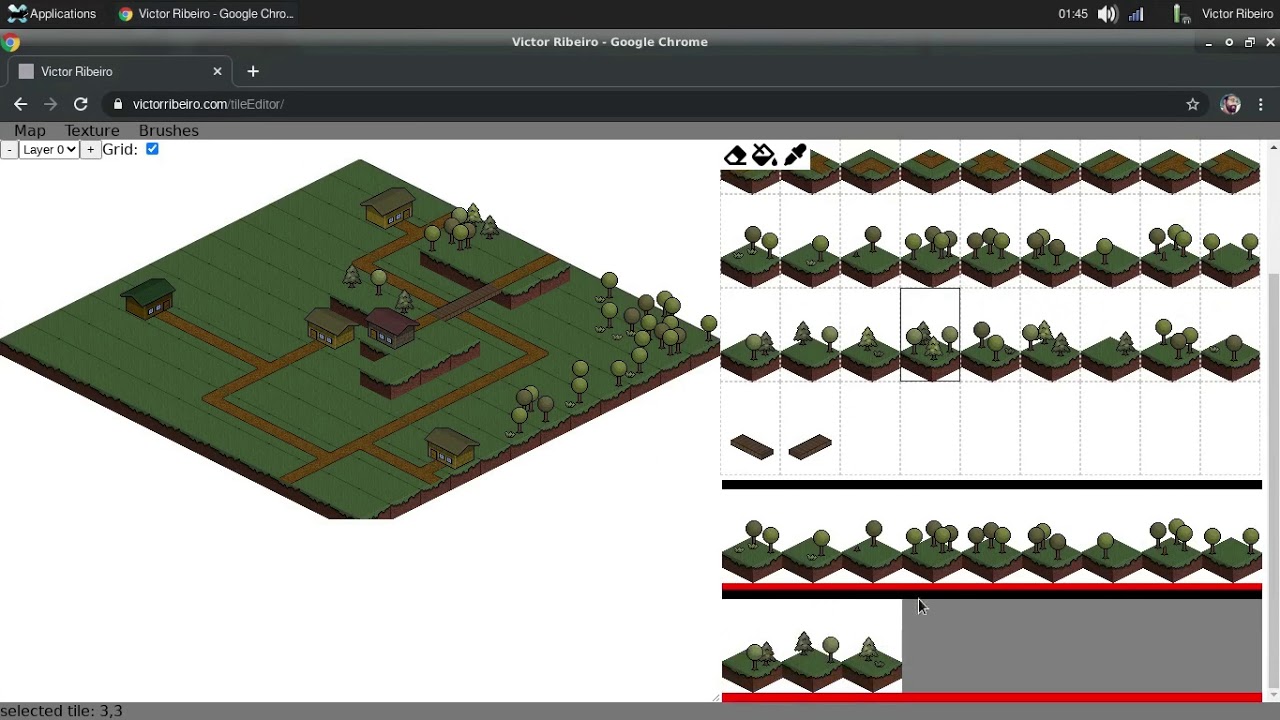Viewport: 1280px width, 720px height.
Task: Select the Eyedropper tool
Action: tap(795, 155)
